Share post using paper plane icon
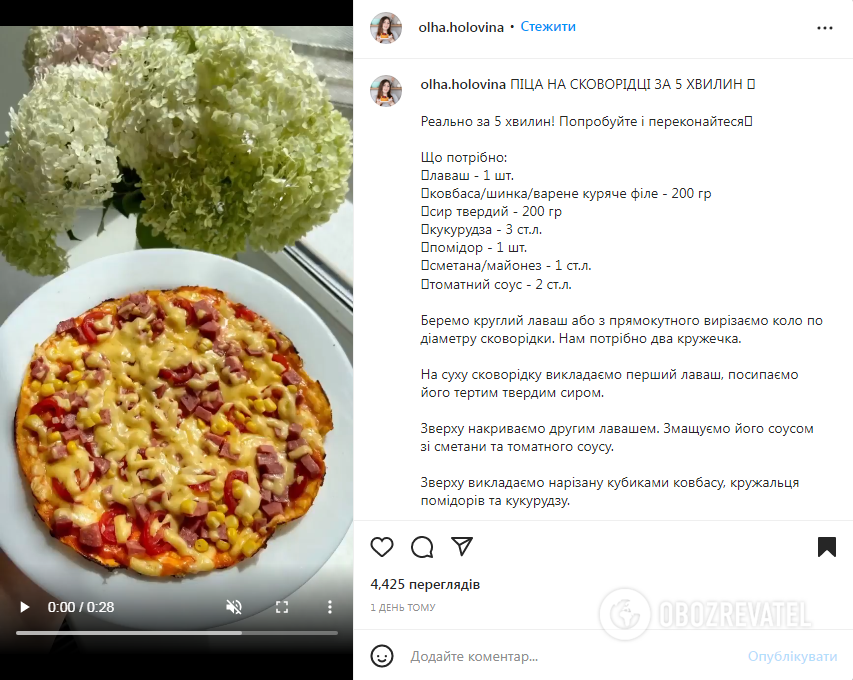This screenshot has height=680, width=853. [462, 546]
